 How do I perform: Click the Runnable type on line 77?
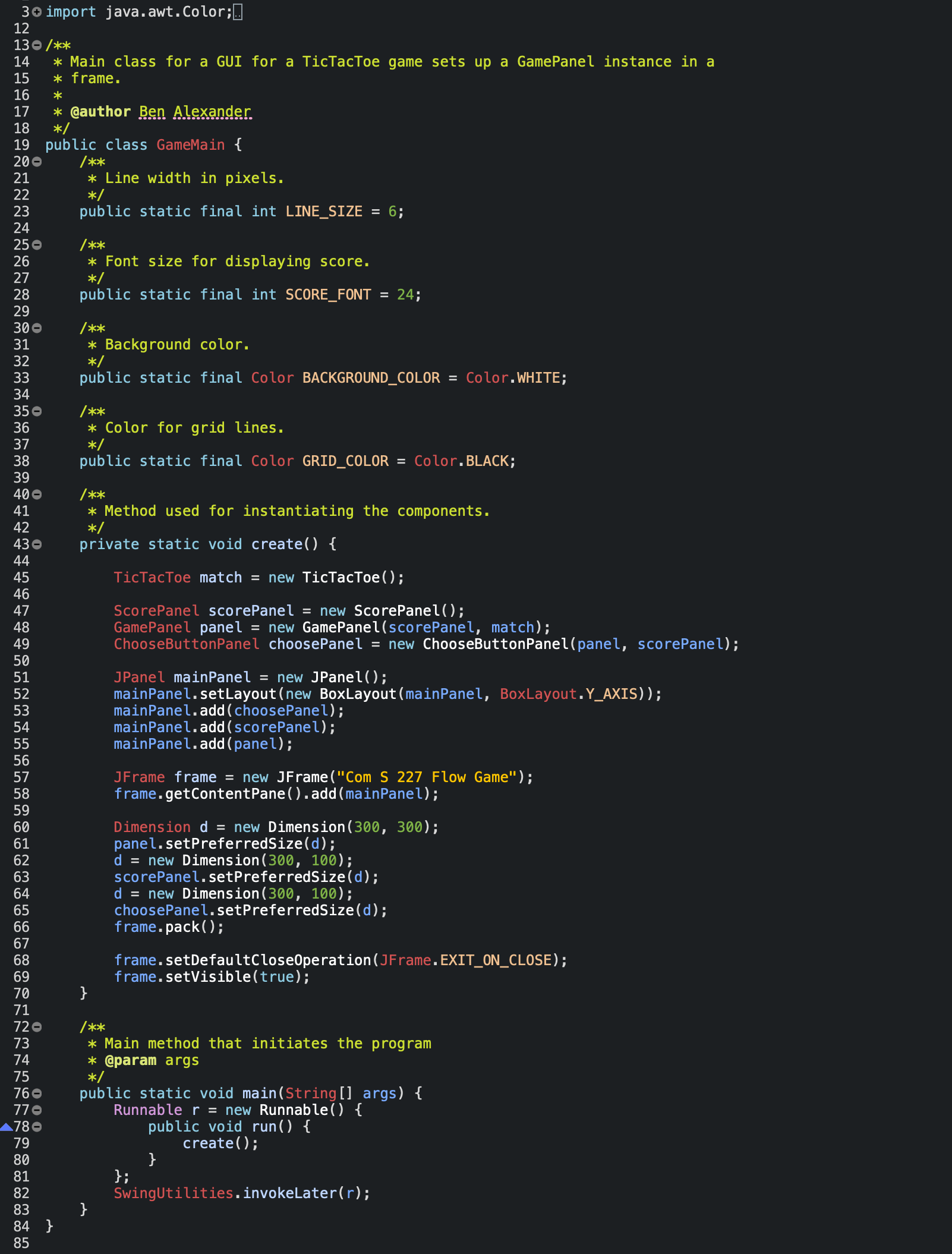(148, 1110)
